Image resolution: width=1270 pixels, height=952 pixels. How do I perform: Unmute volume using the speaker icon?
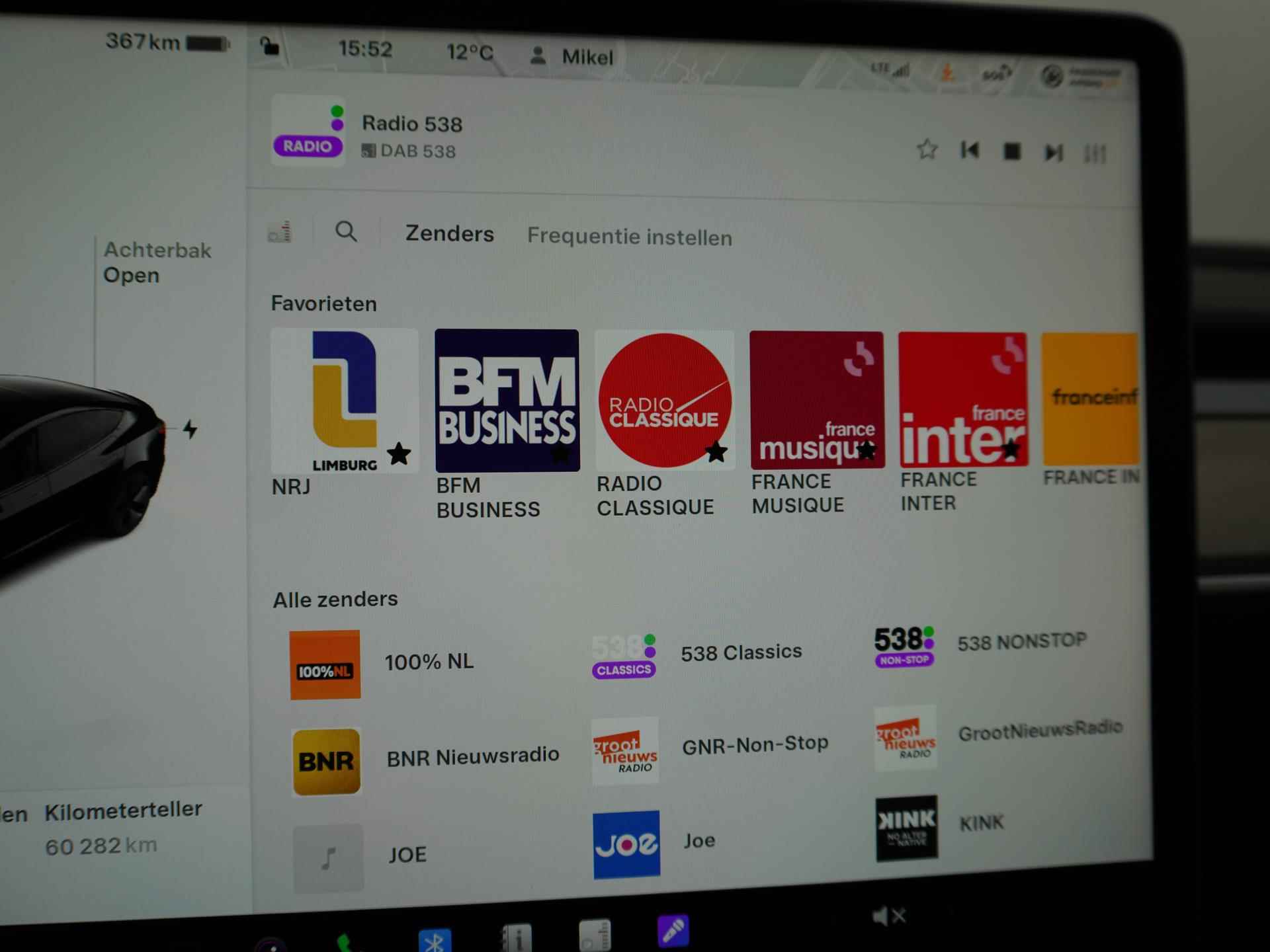tap(888, 916)
